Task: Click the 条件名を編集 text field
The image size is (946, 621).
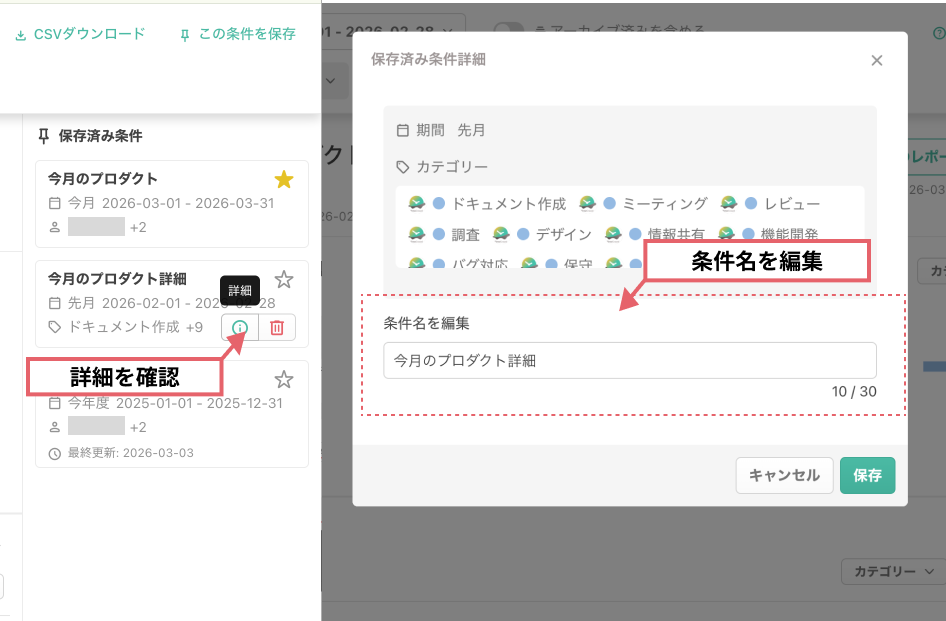Action: click(629, 360)
